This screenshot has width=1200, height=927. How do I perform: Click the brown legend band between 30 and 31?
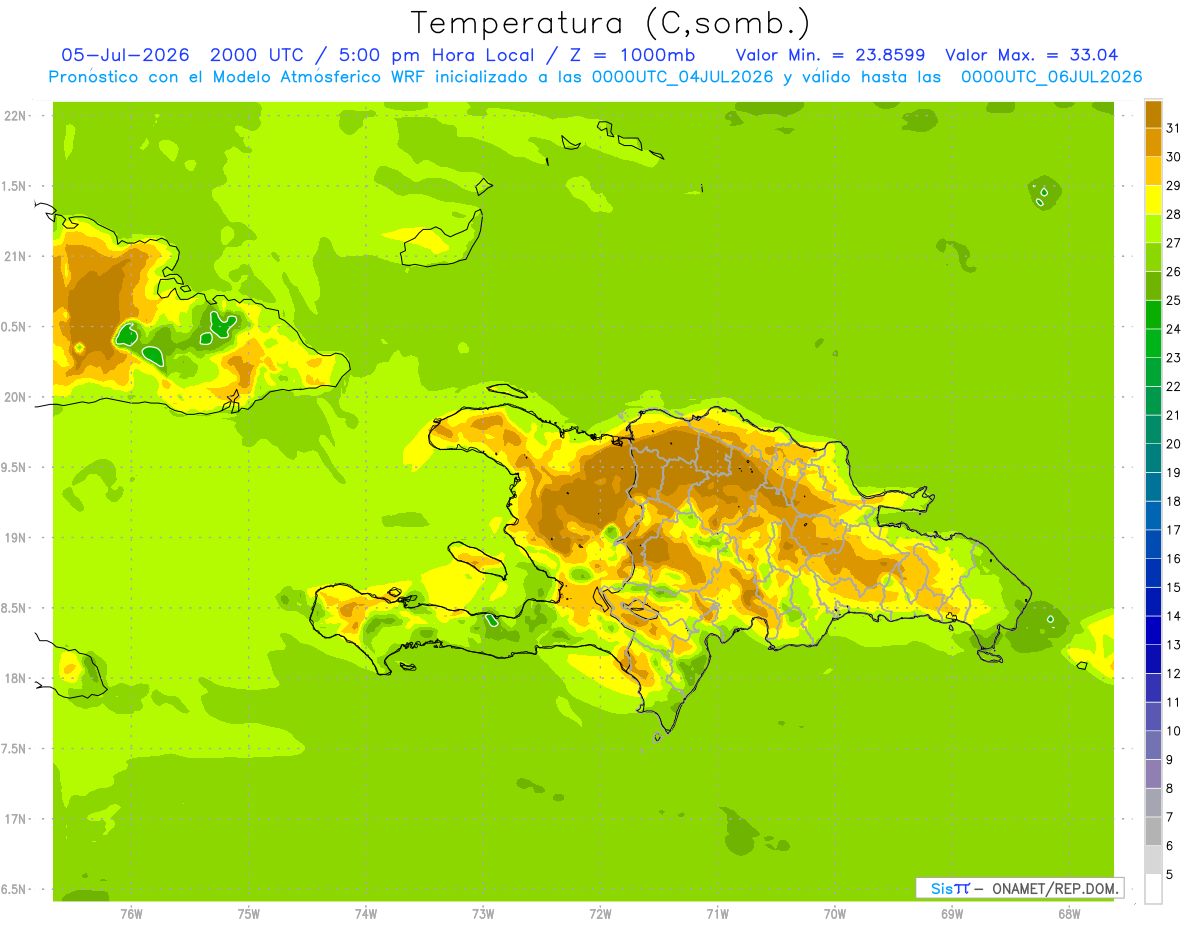[1153, 143]
